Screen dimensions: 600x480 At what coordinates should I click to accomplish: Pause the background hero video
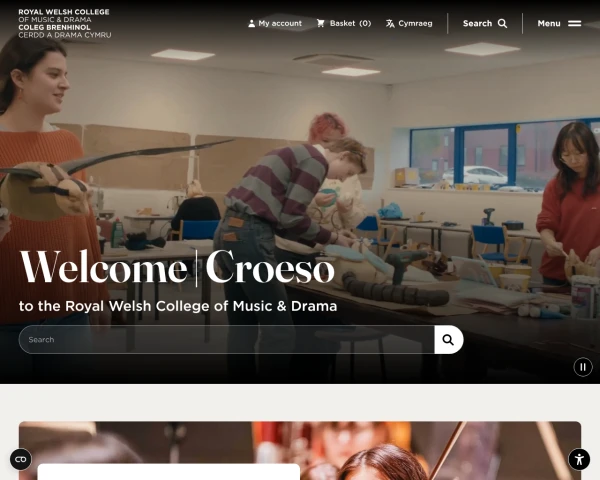point(583,367)
